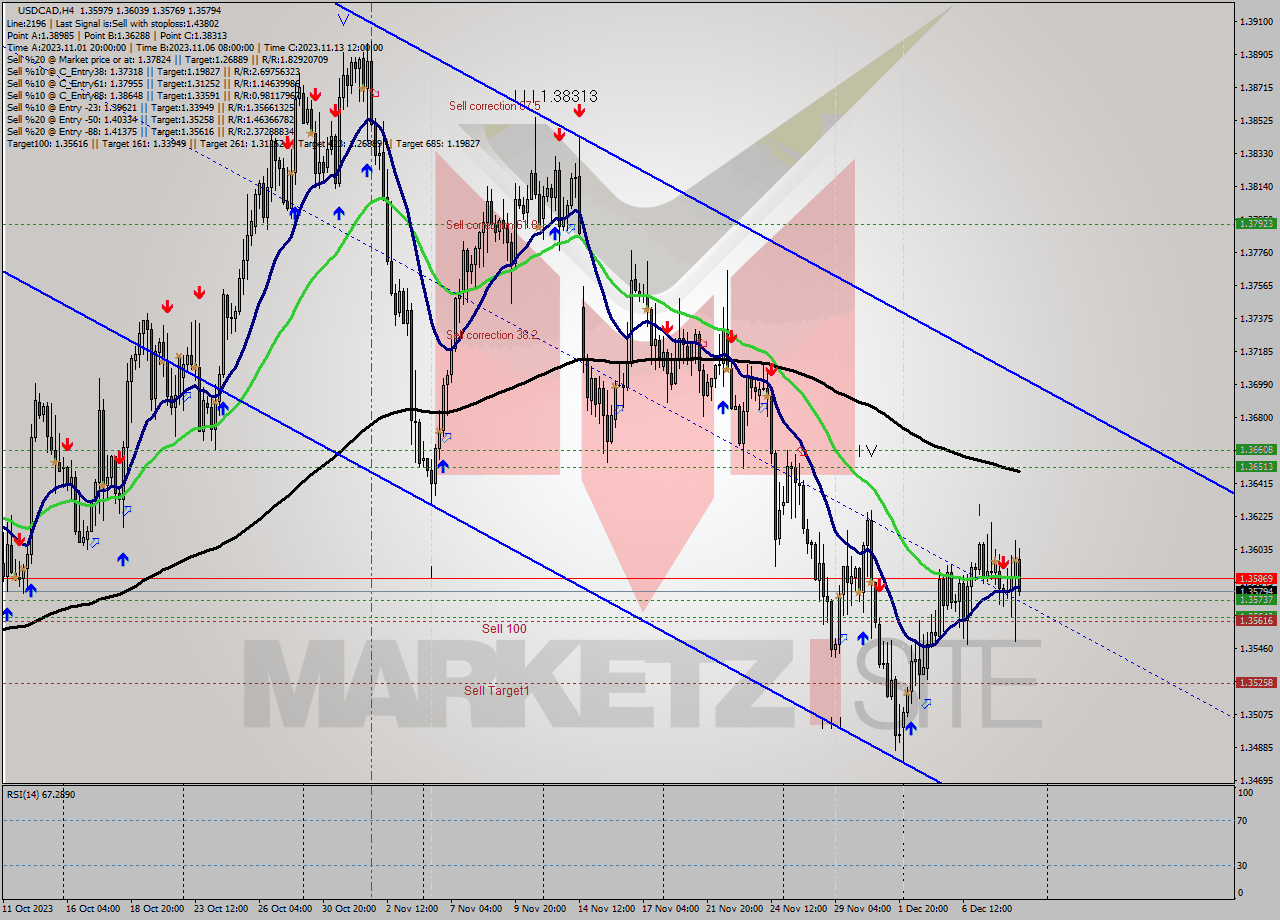1280x920 pixels.
Task: Click the 29 Nov 04:00 time label
Action: (864, 910)
